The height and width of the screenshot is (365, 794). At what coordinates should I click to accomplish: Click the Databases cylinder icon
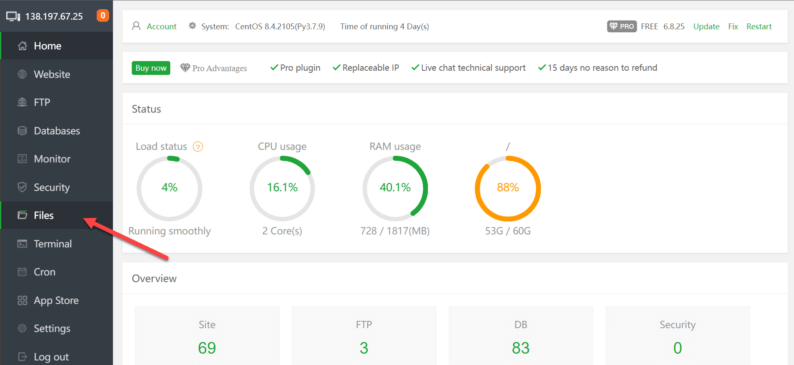point(22,131)
